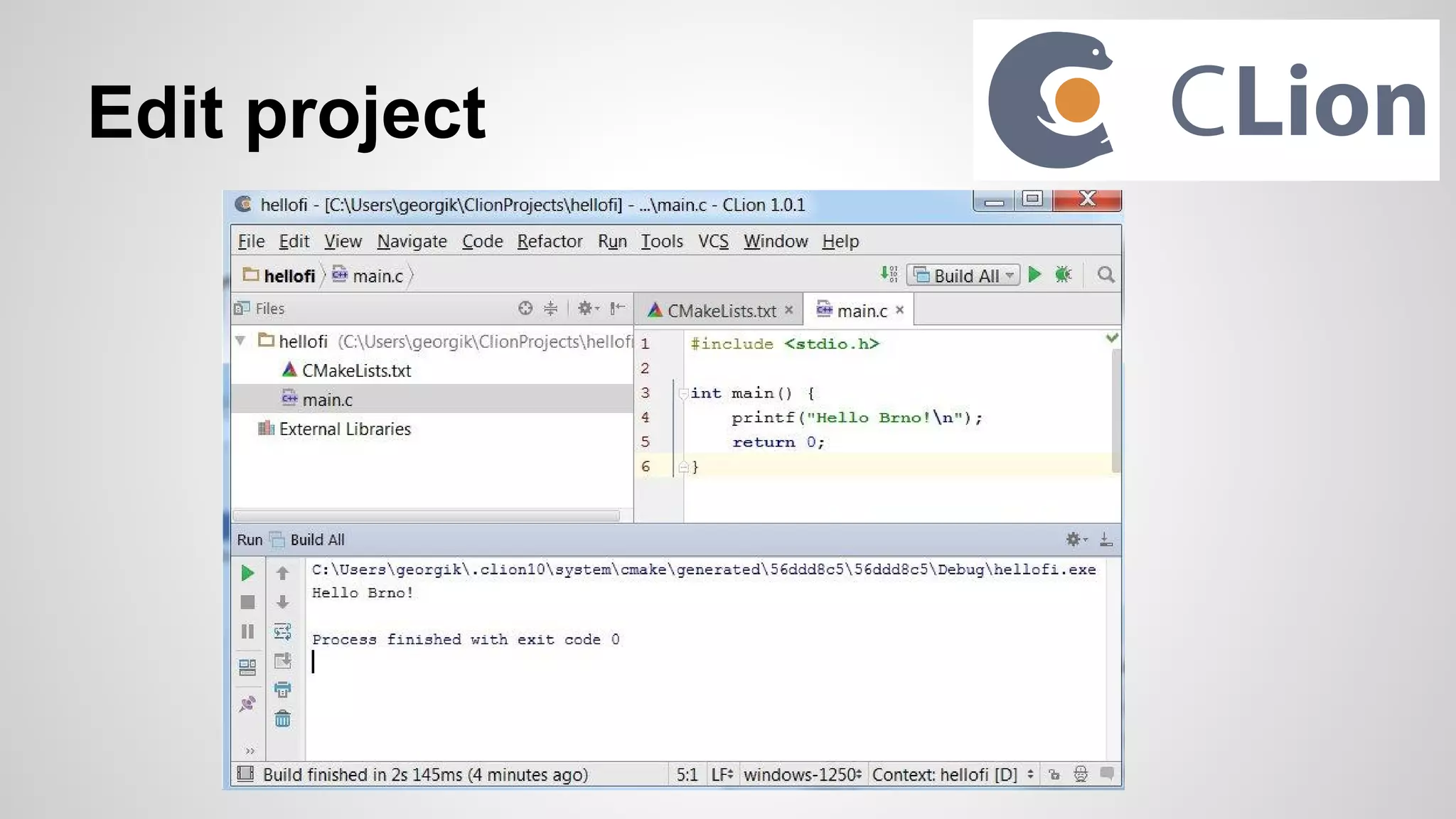Collapse the hellofi project tree node
The width and height of the screenshot is (1456, 819).
241,341
